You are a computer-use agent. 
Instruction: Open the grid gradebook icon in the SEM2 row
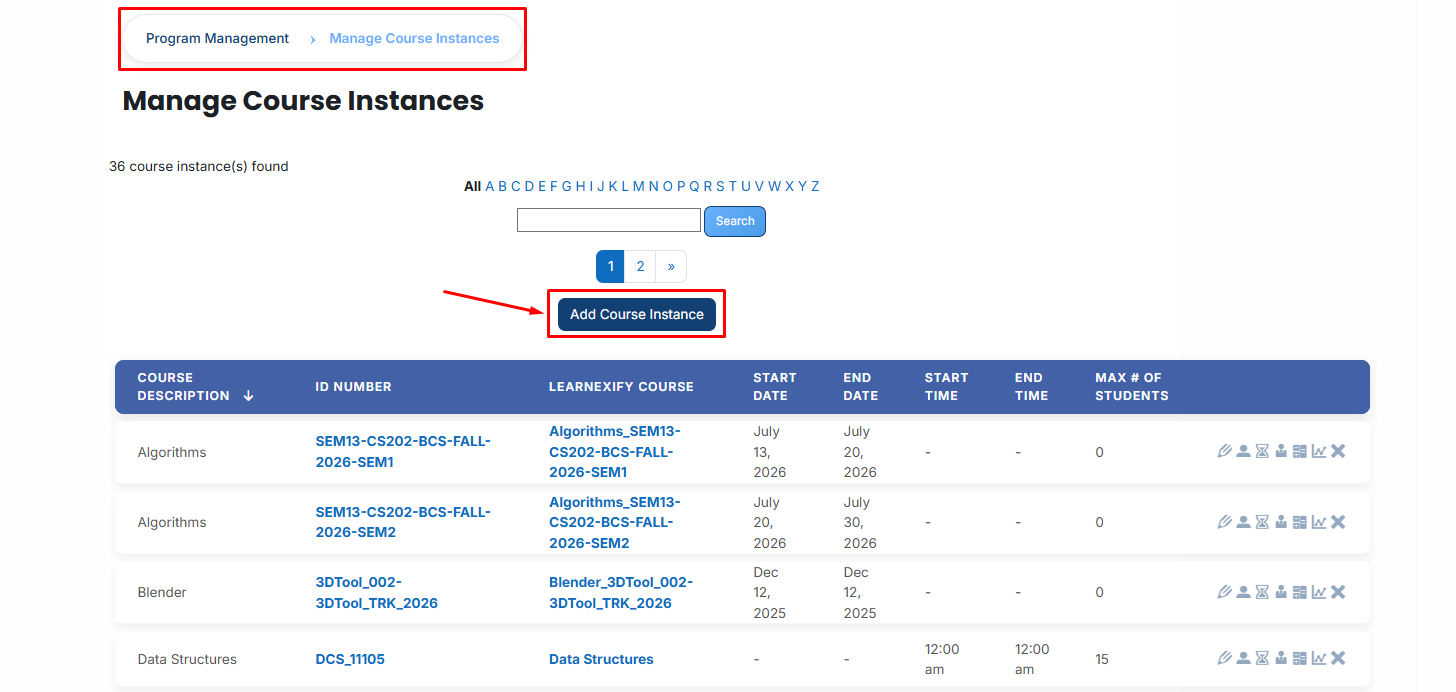[1300, 522]
